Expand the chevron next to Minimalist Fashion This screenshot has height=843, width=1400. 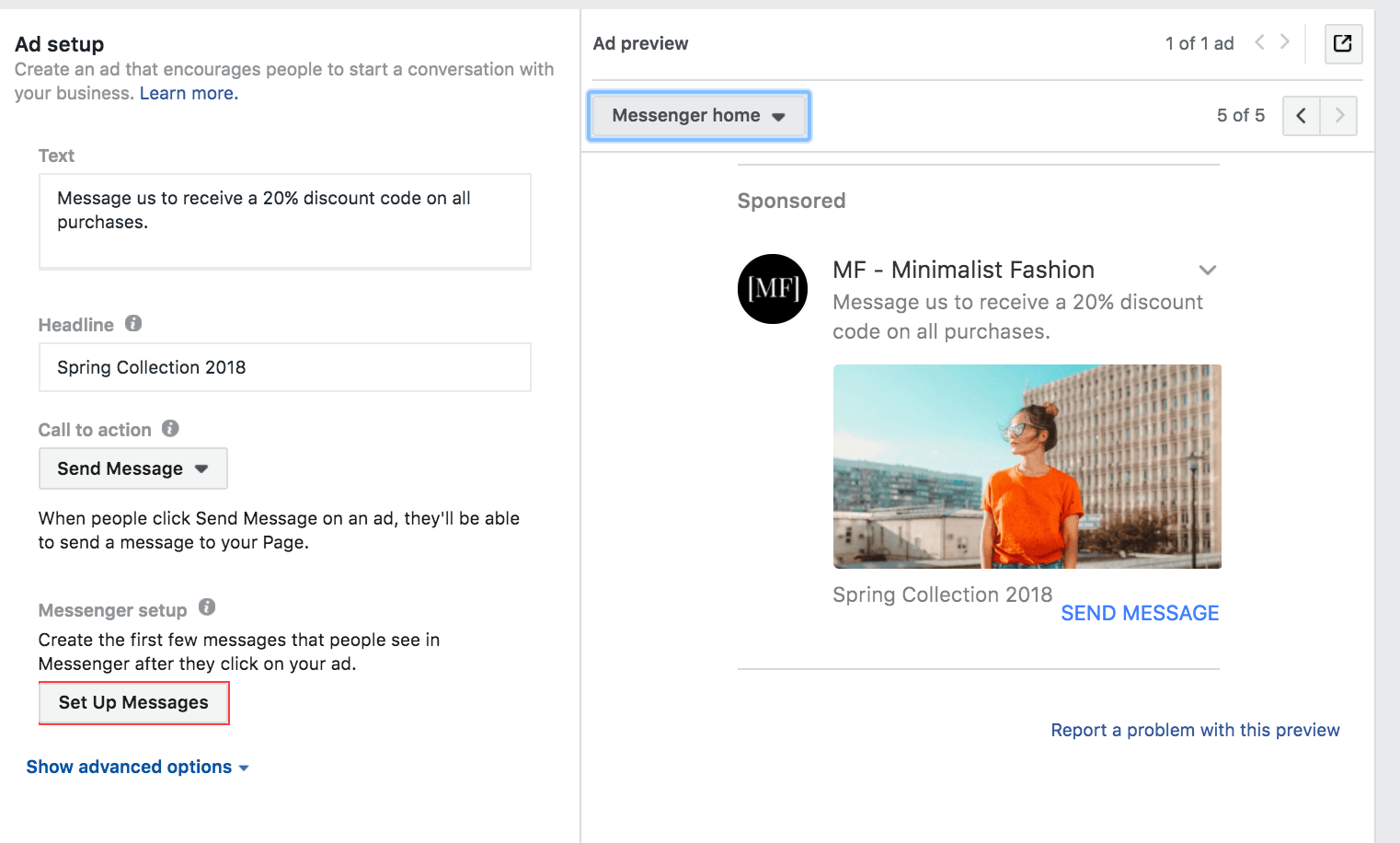[x=1207, y=270]
